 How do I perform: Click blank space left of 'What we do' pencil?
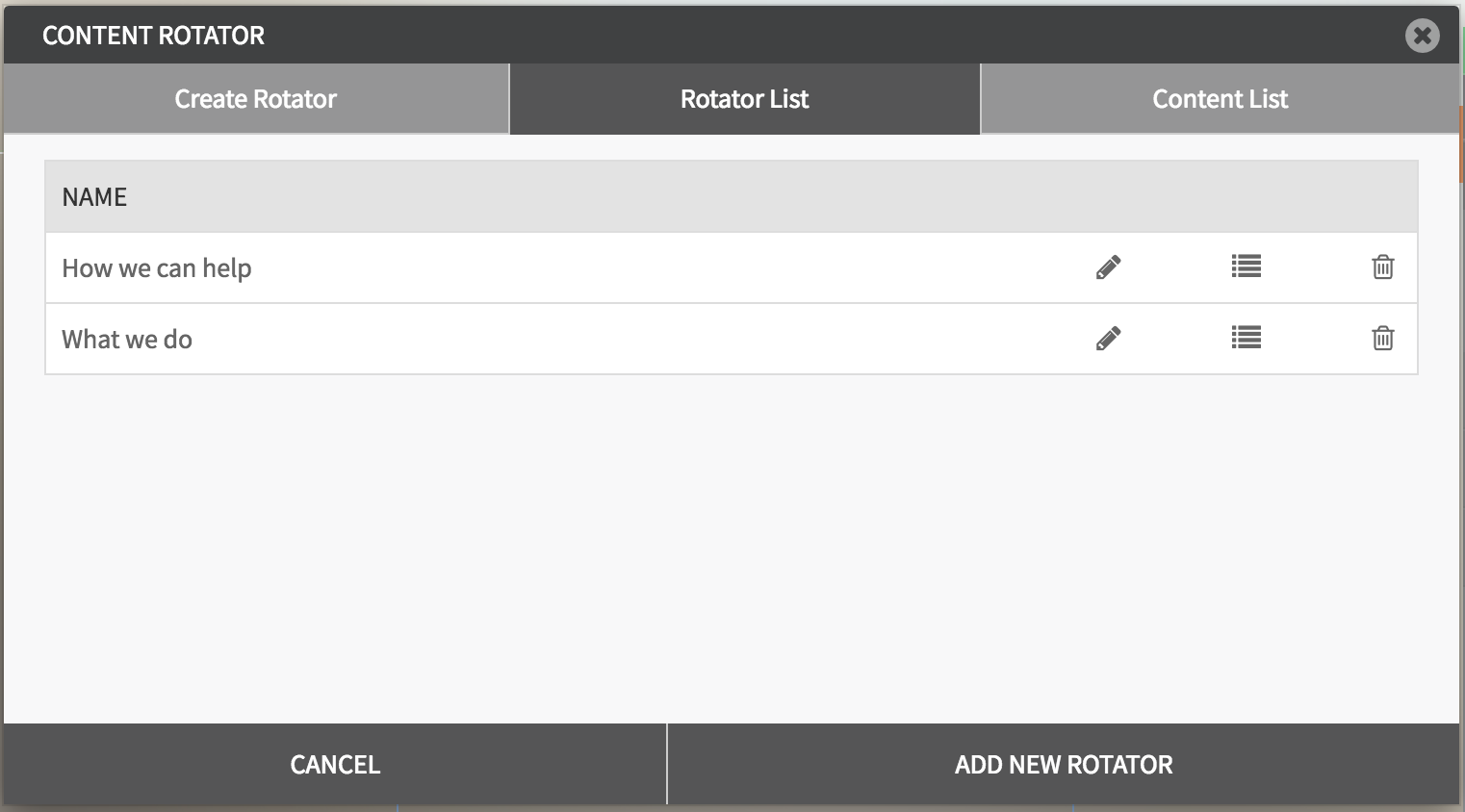[x=674, y=340]
